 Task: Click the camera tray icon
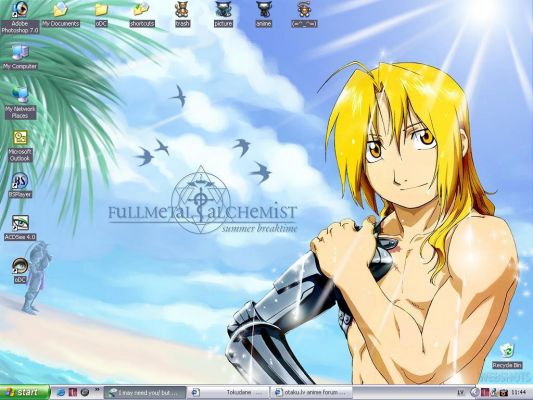point(503,393)
